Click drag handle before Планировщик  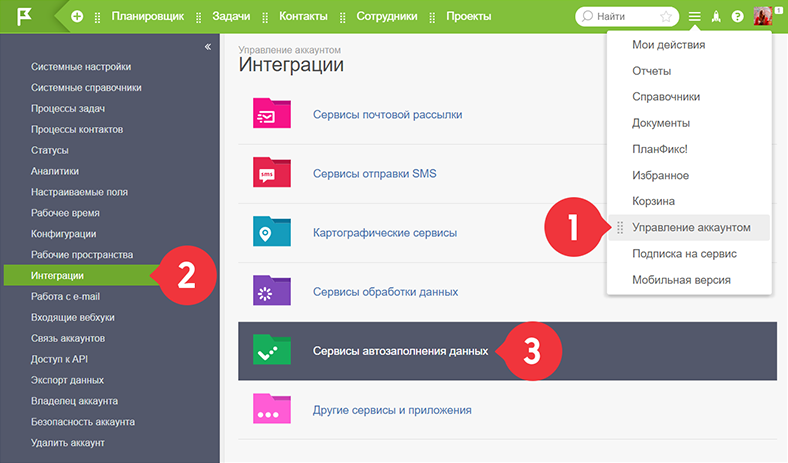click(x=97, y=18)
